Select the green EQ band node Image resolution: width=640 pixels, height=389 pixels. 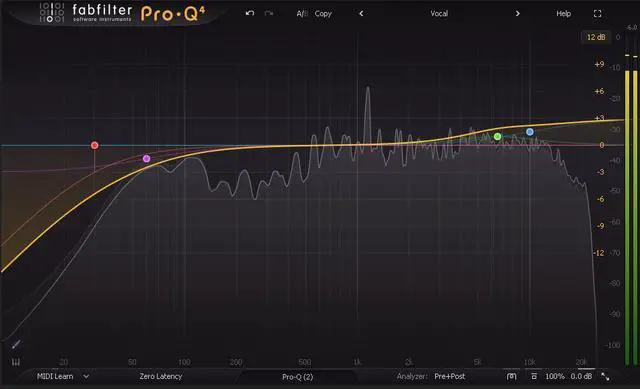[497, 136]
